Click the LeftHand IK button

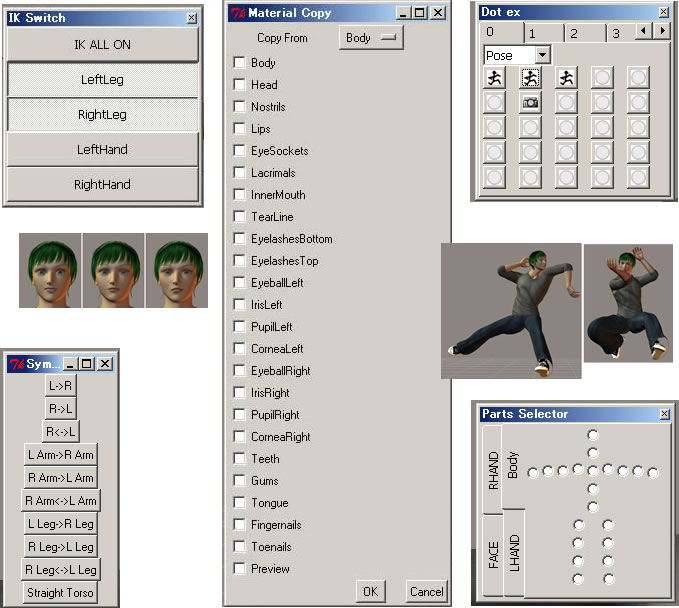point(103,149)
